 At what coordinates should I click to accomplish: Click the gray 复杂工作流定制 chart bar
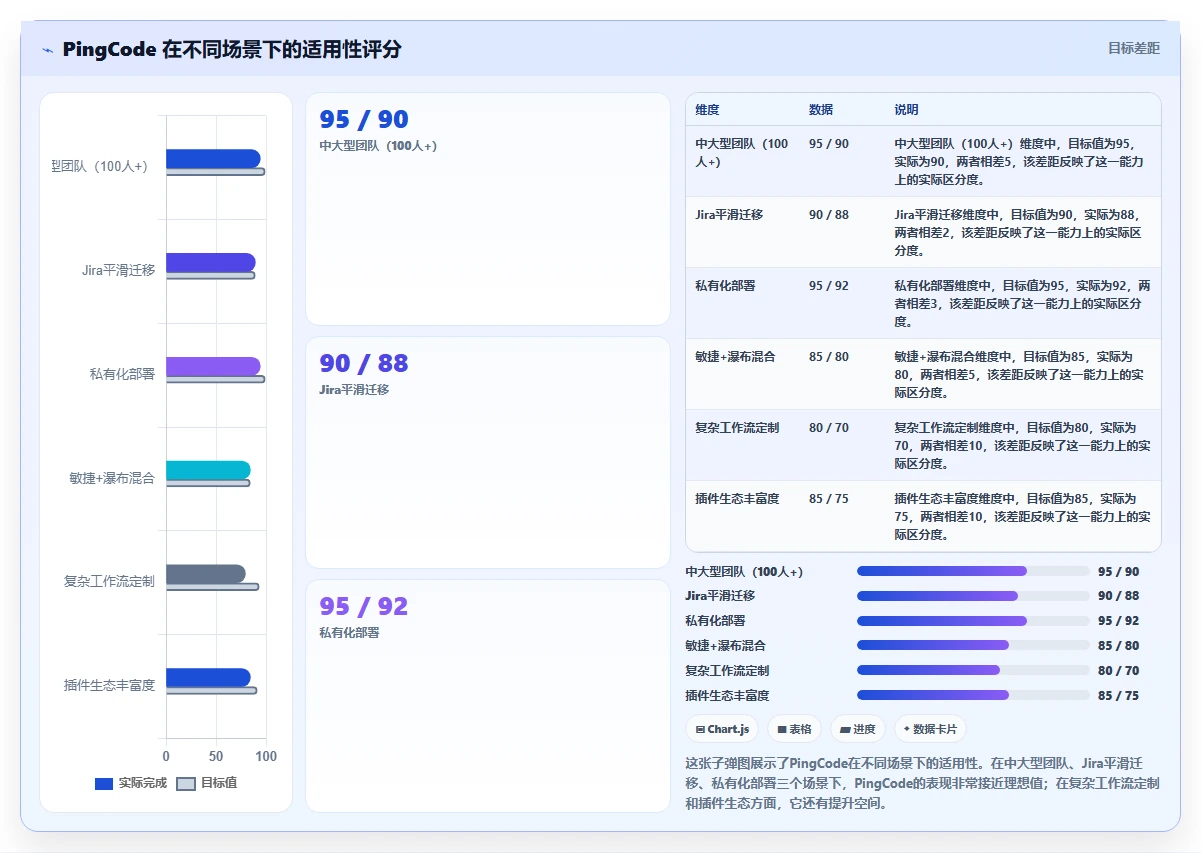(206, 574)
